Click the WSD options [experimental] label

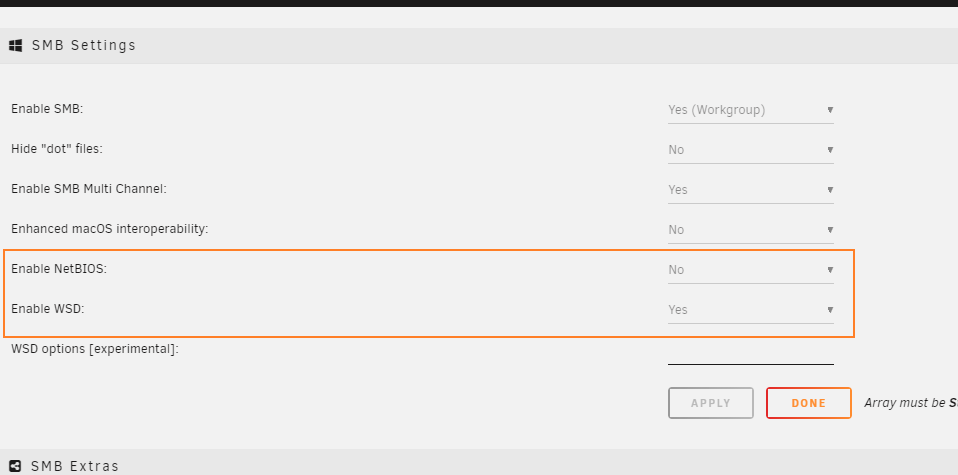click(95, 349)
